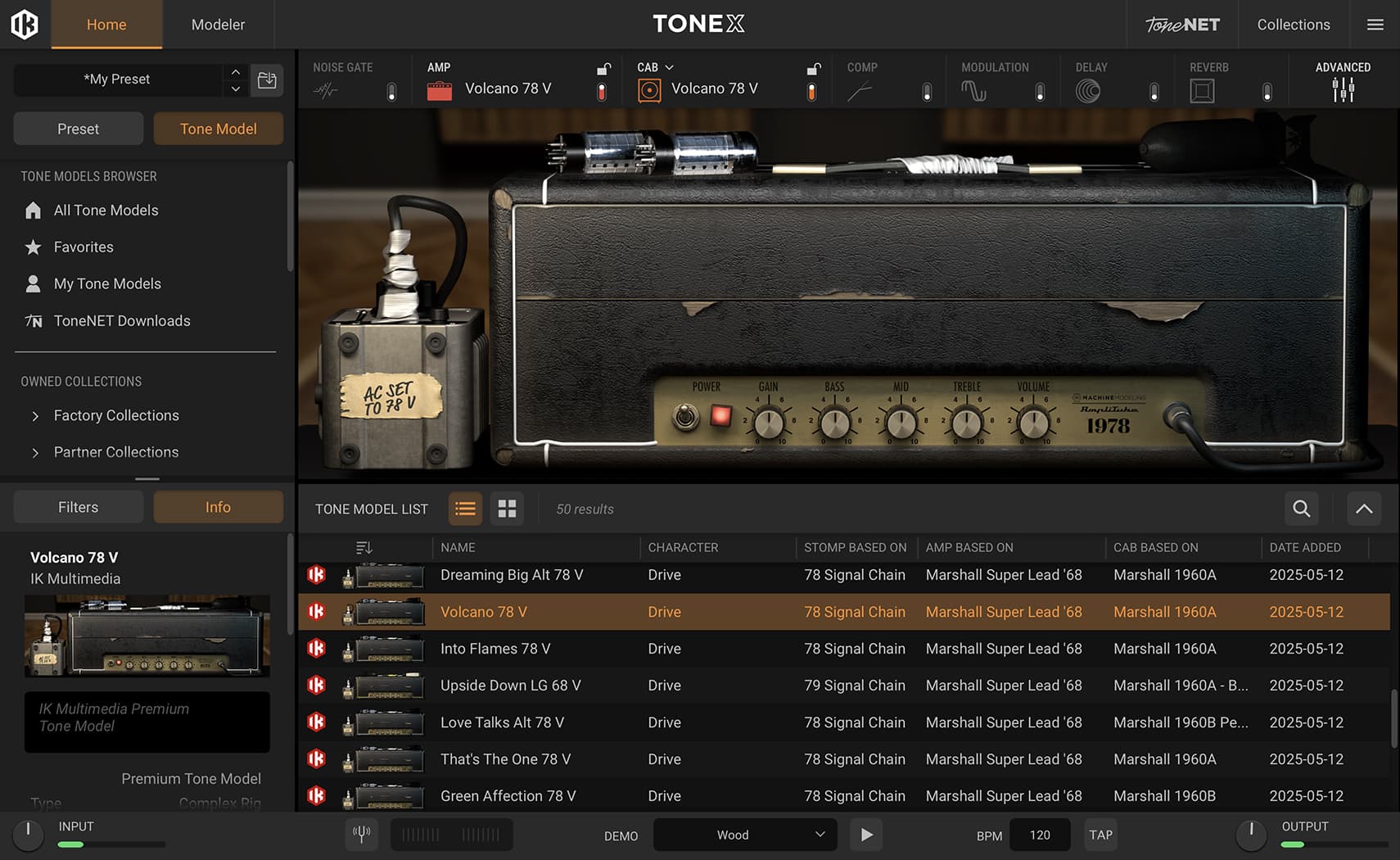Image resolution: width=1400 pixels, height=860 pixels.
Task: Select the Into Flames 78 V tone model
Action: [x=495, y=648]
